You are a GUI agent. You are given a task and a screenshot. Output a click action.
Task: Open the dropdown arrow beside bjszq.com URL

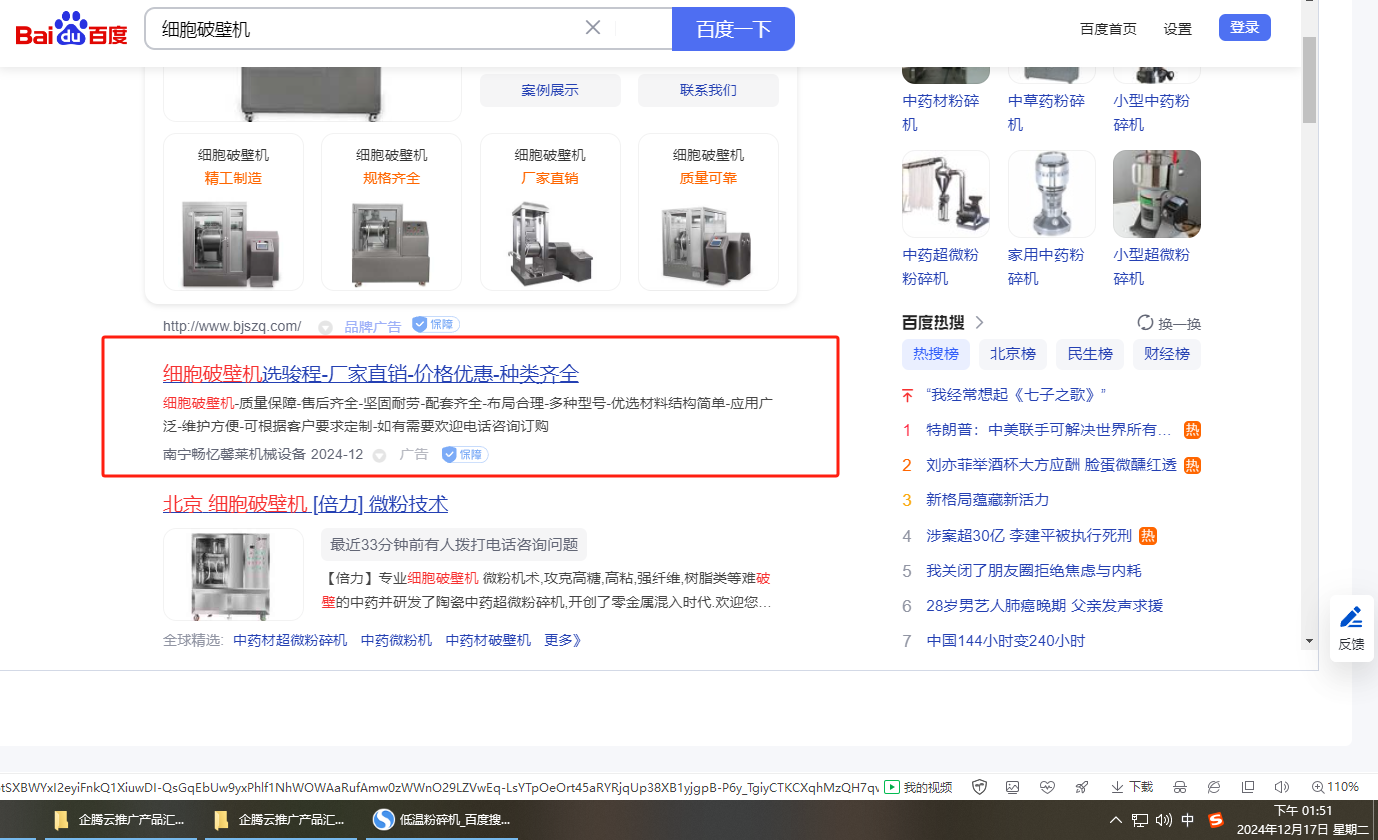click(x=325, y=327)
